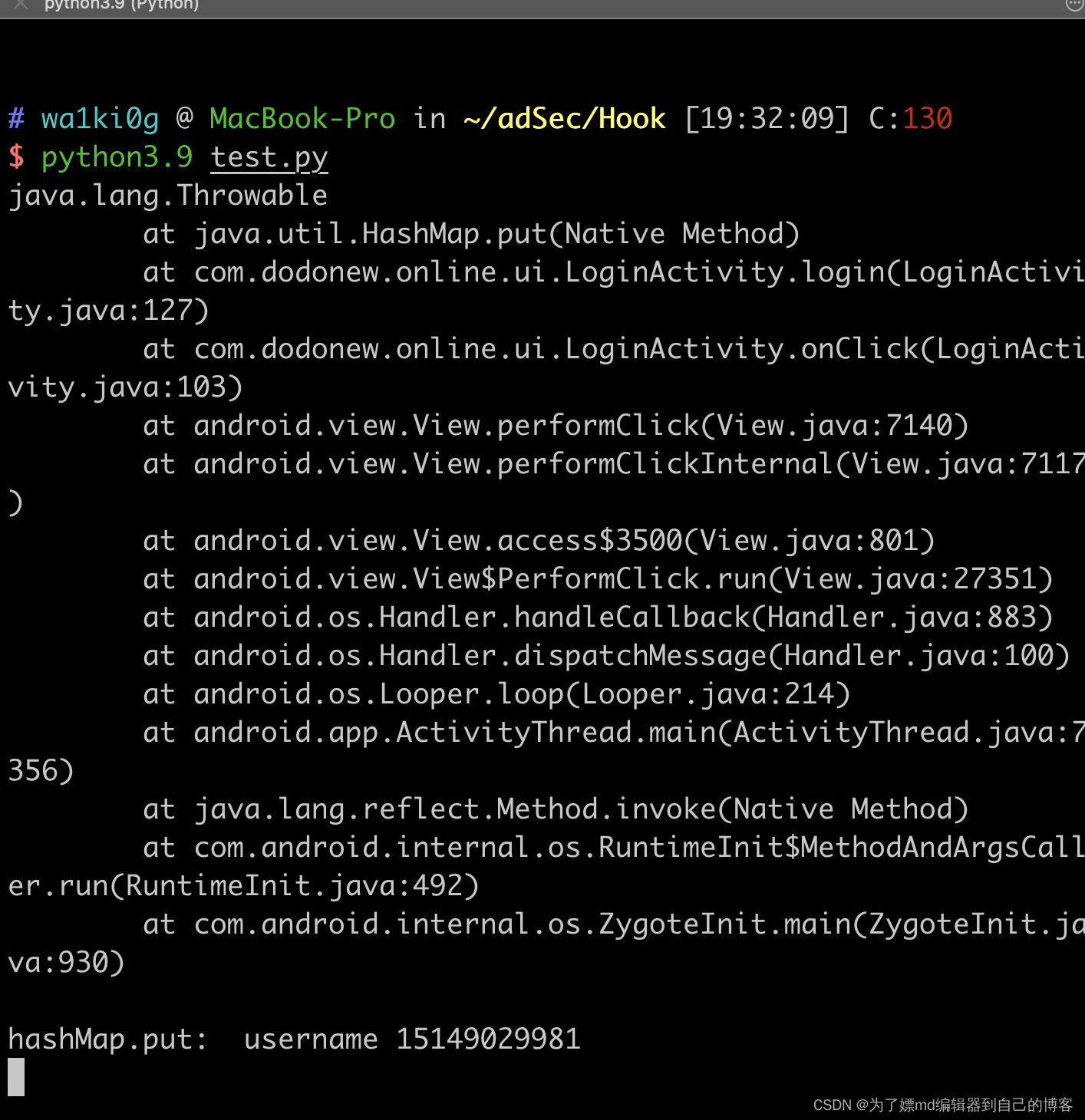Click the 'View$PerformClick.run(View.java:27351)' line
Viewport: 1085px width, 1120px height.
pyautogui.click(x=599, y=579)
